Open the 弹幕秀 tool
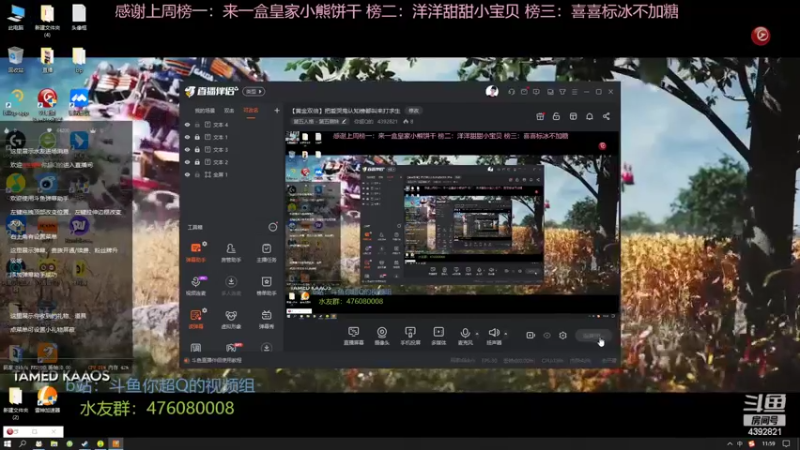 click(x=266, y=319)
